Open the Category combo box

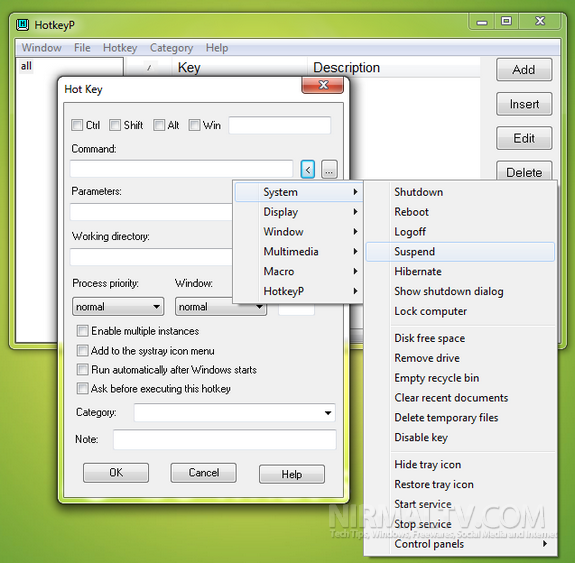tap(235, 413)
